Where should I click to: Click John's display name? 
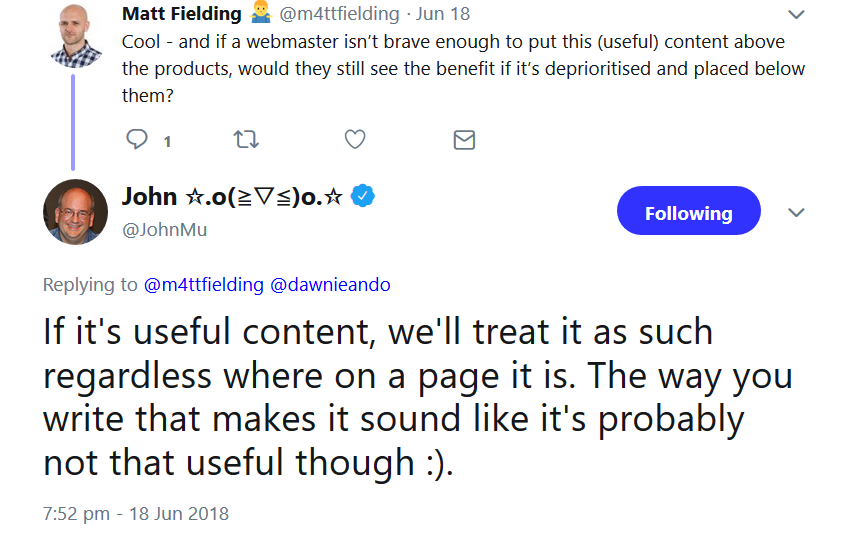[232, 197]
